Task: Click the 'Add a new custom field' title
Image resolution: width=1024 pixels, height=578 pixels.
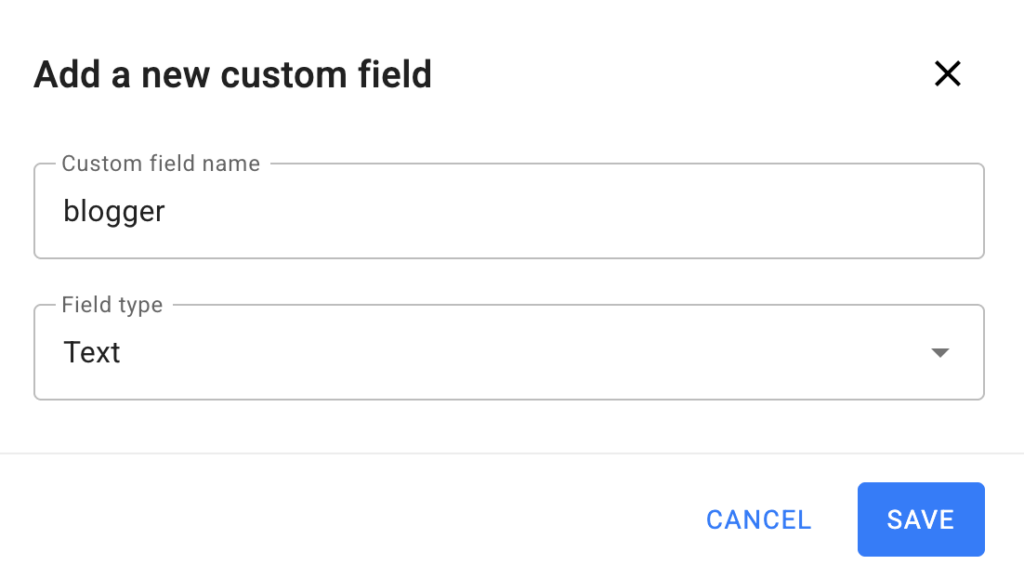Action: [232, 75]
